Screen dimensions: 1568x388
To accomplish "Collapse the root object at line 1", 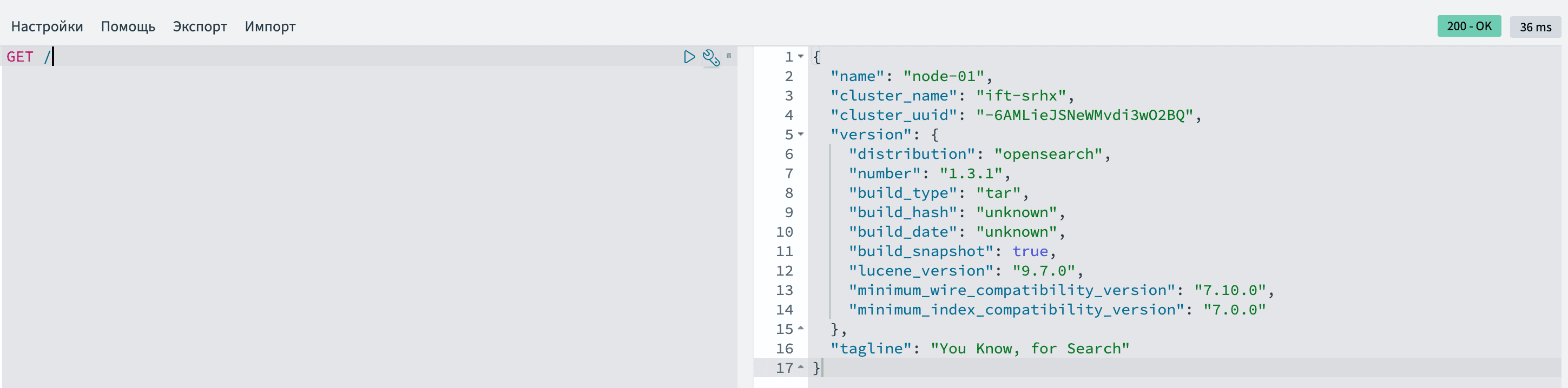I will pyautogui.click(x=801, y=57).
